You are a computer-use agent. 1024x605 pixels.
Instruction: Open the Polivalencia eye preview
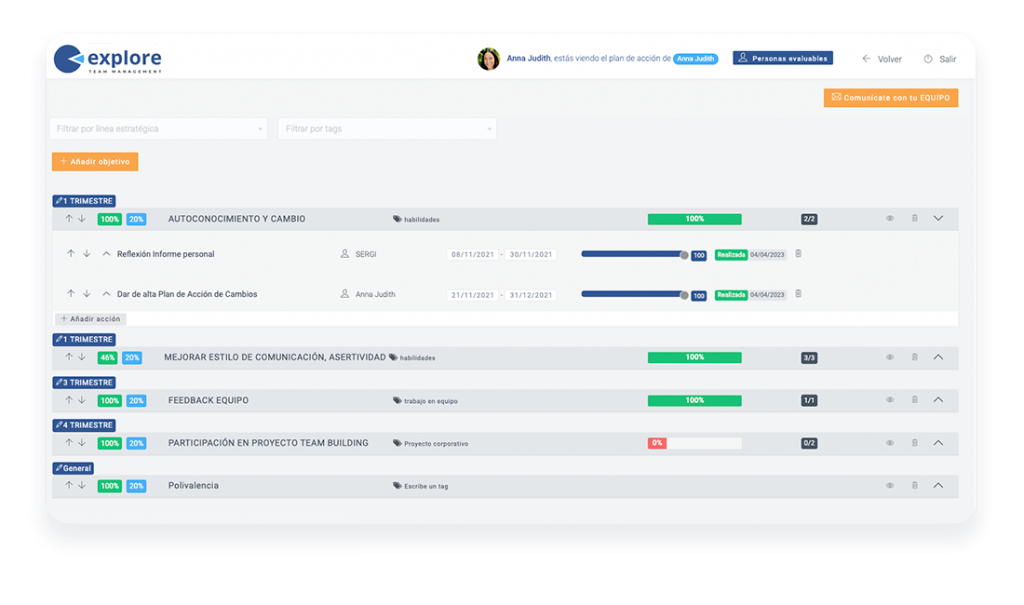[889, 485]
